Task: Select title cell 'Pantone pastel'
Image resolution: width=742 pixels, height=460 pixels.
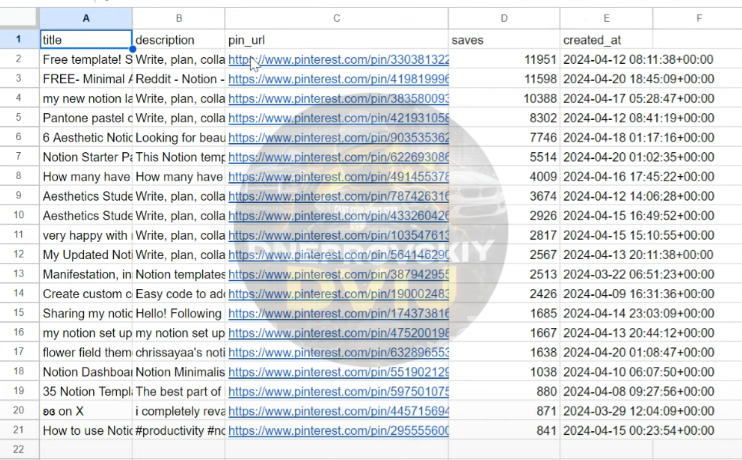Action: 86,118
